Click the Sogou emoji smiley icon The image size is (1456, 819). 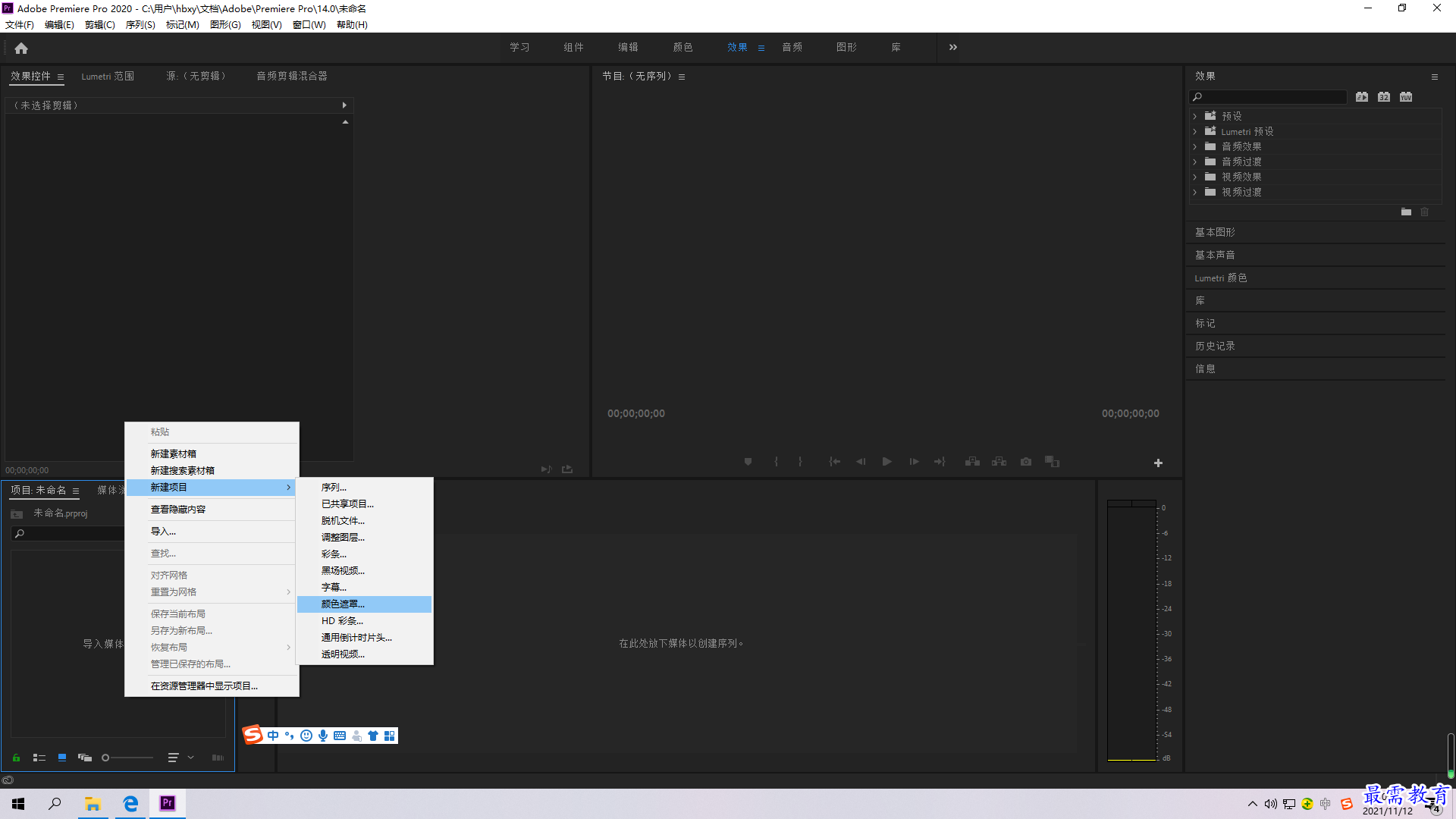coord(306,736)
